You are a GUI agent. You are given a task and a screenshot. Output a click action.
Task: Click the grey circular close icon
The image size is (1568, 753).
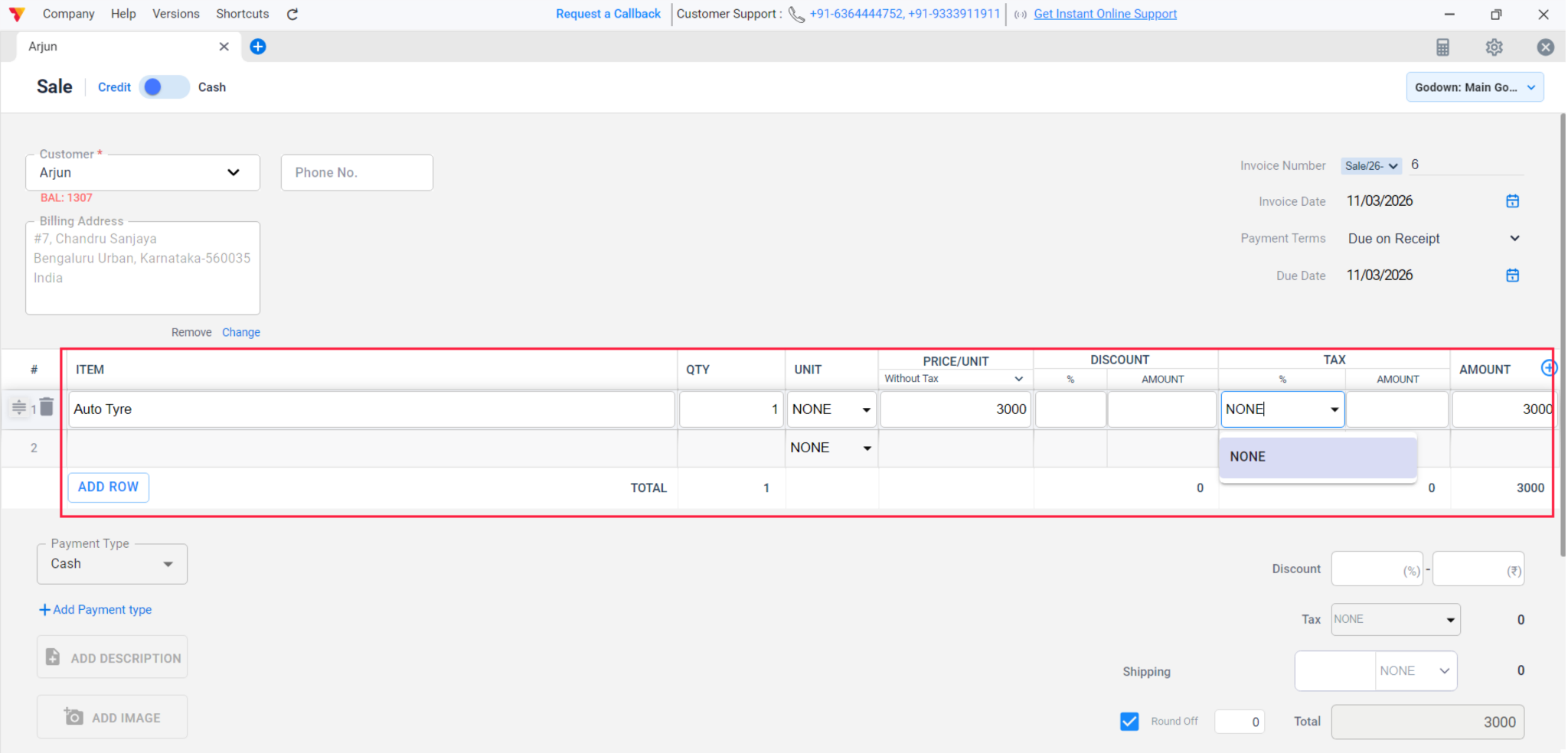[x=1545, y=47]
